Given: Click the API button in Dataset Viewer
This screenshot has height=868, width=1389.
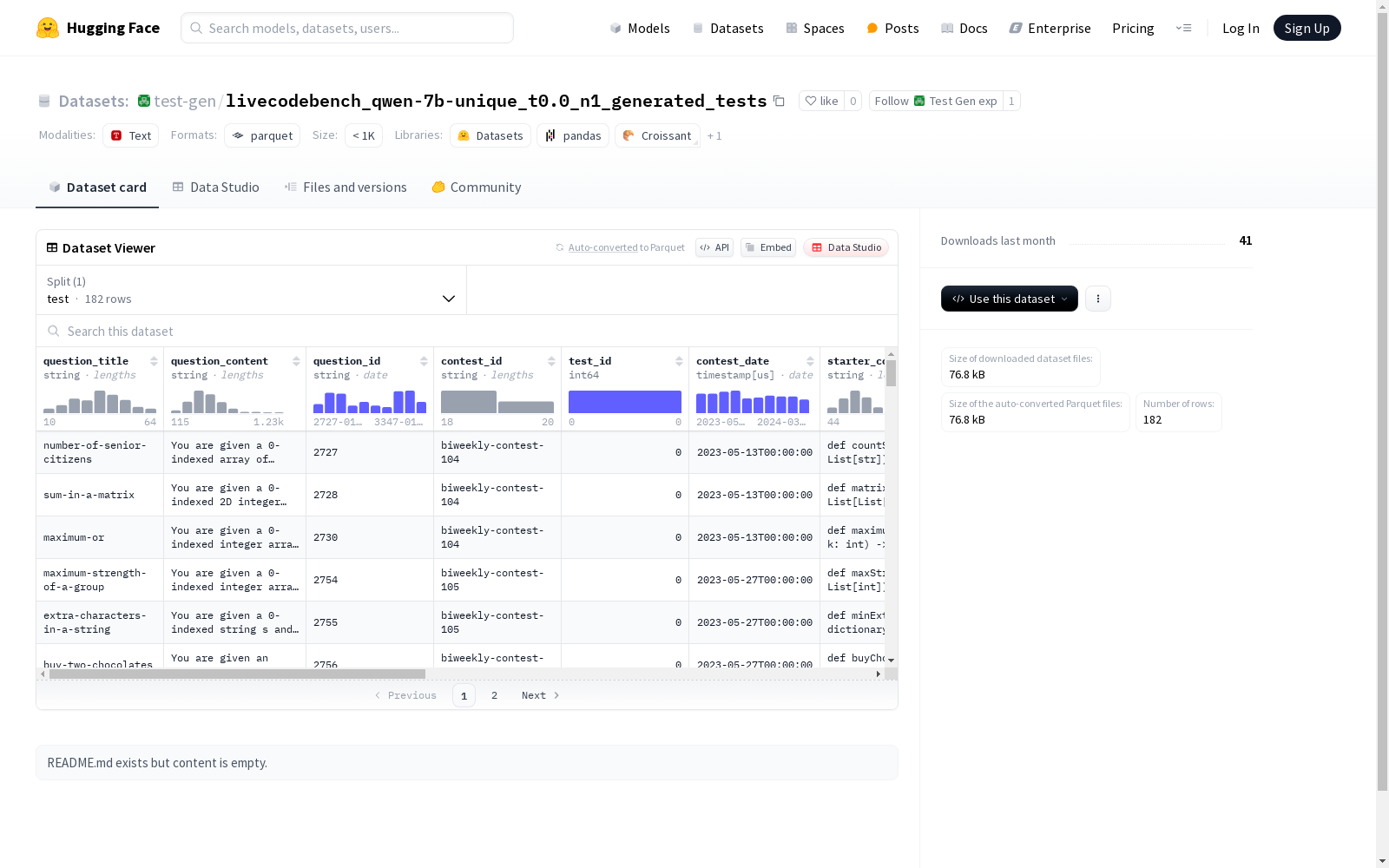Looking at the screenshot, I should (714, 247).
